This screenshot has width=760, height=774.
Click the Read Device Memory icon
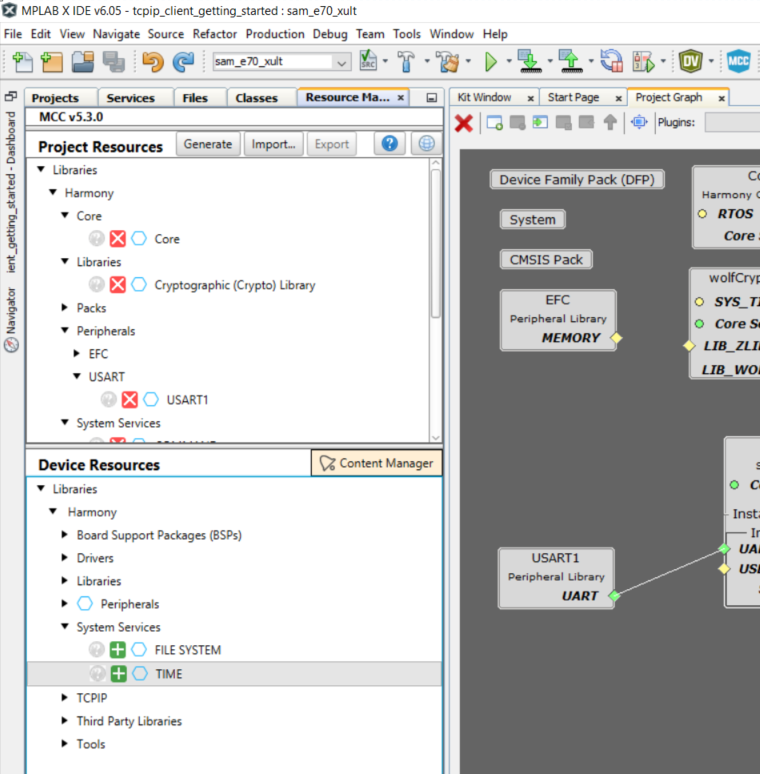(571, 61)
